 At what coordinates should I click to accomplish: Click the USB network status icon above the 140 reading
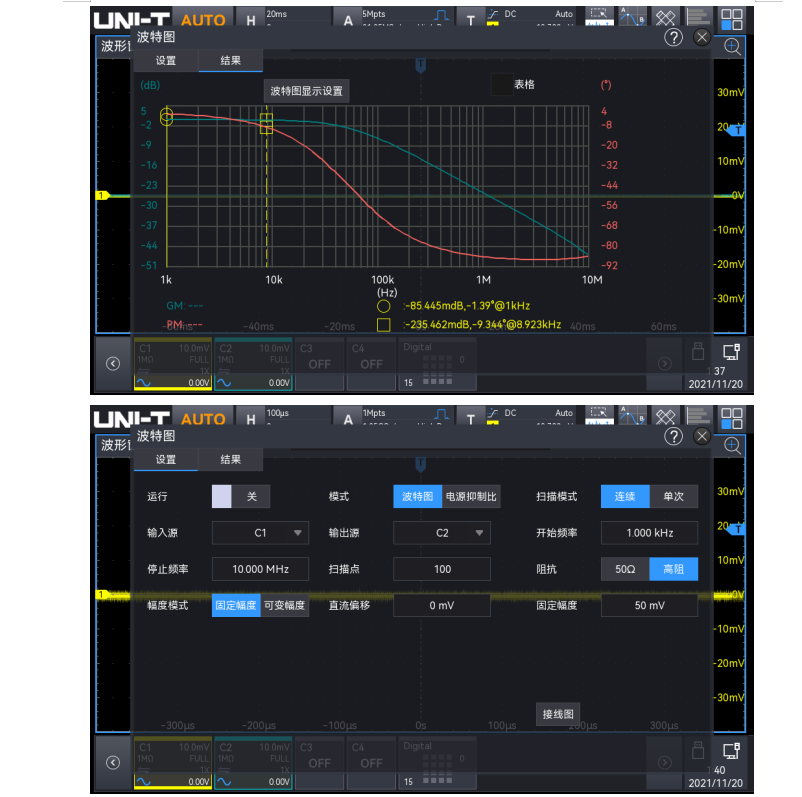click(731, 748)
